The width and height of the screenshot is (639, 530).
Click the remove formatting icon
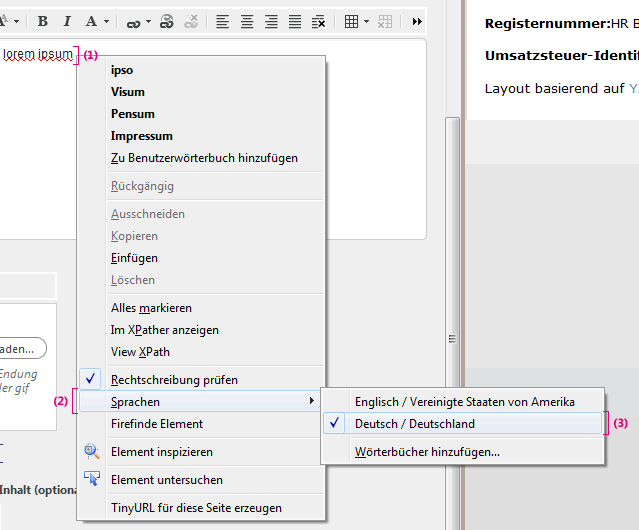coord(319,22)
